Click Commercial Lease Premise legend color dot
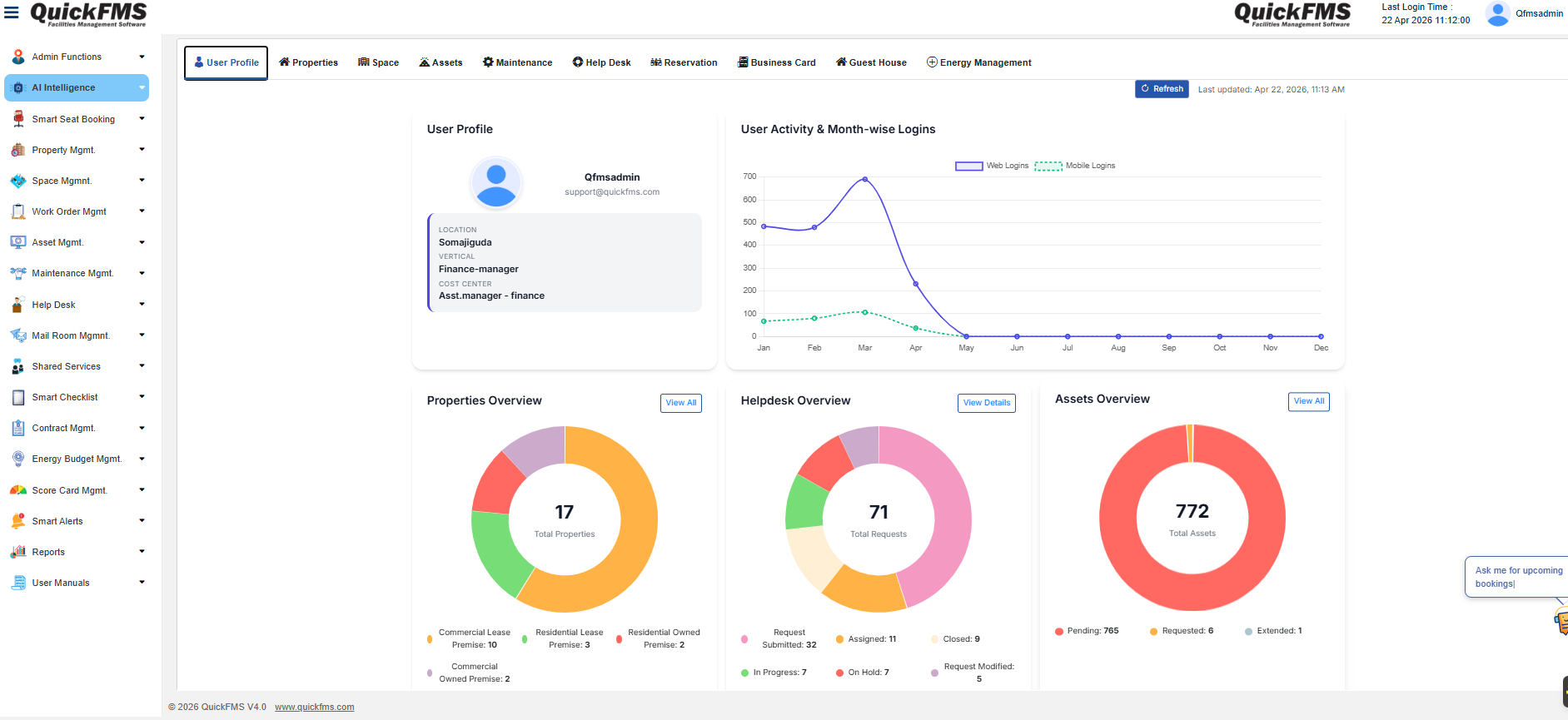1568x720 pixels. tap(430, 639)
